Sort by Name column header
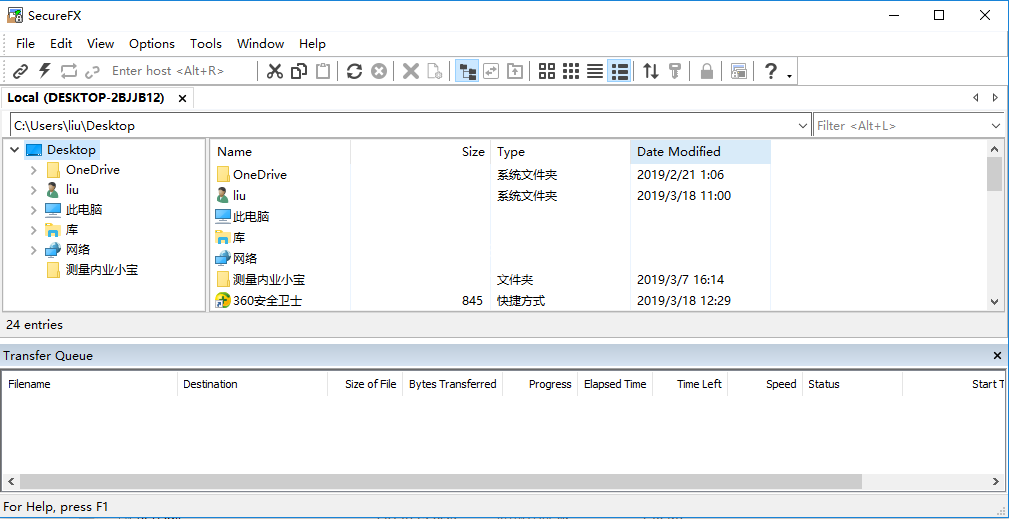This screenshot has height=519, width=1009. point(281,152)
